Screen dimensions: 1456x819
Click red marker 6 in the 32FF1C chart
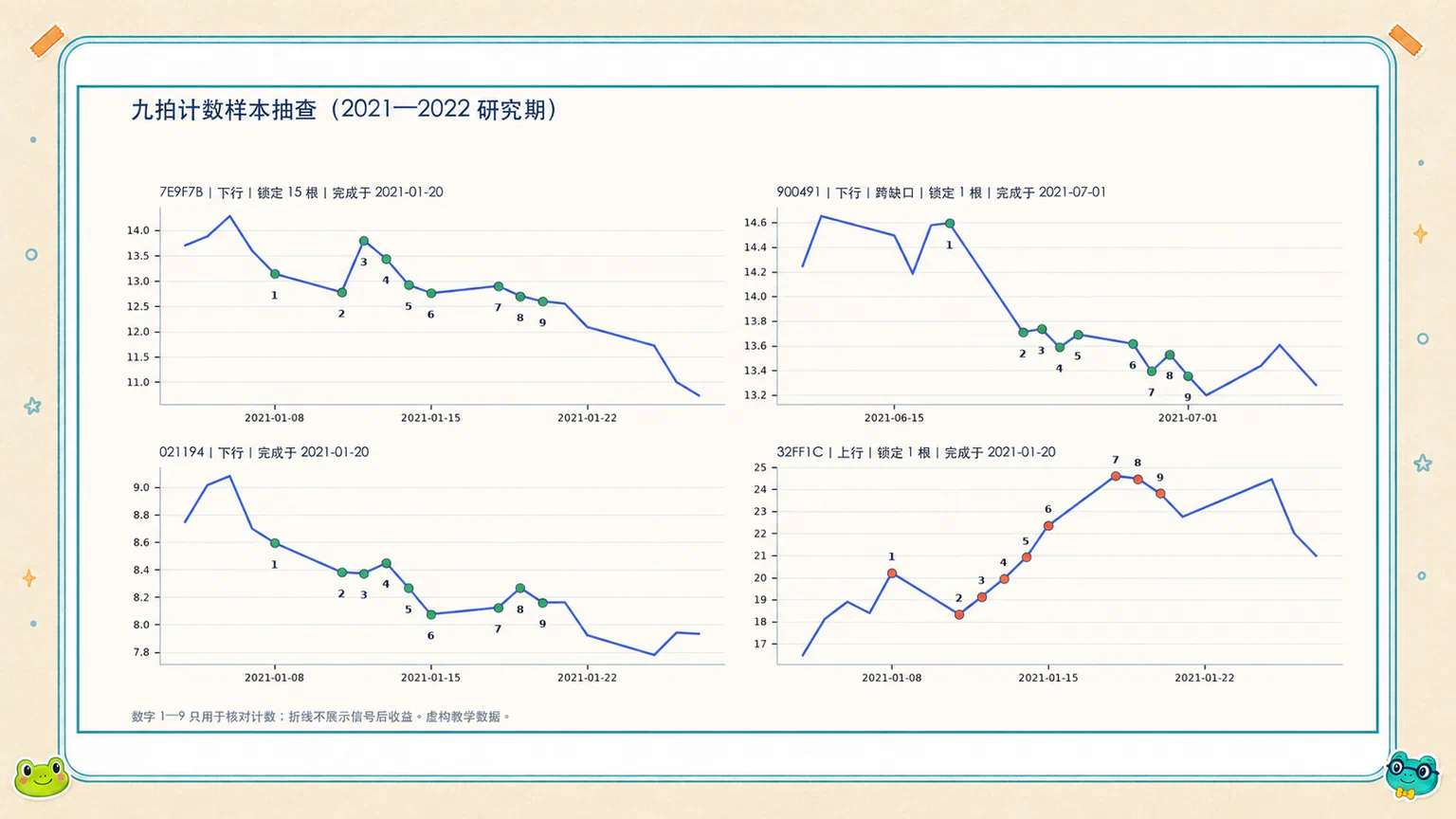(1048, 526)
